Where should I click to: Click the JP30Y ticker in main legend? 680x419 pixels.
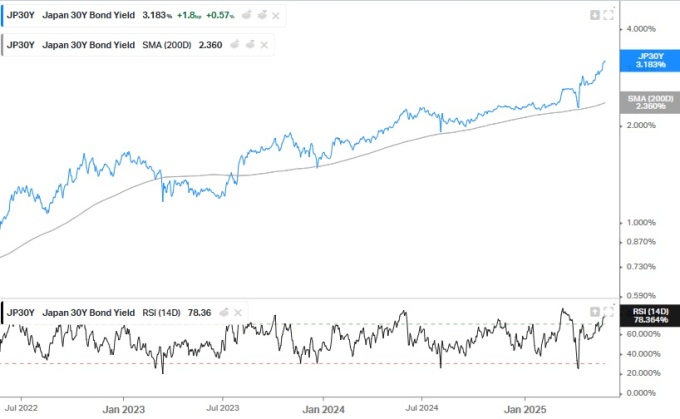point(21,16)
